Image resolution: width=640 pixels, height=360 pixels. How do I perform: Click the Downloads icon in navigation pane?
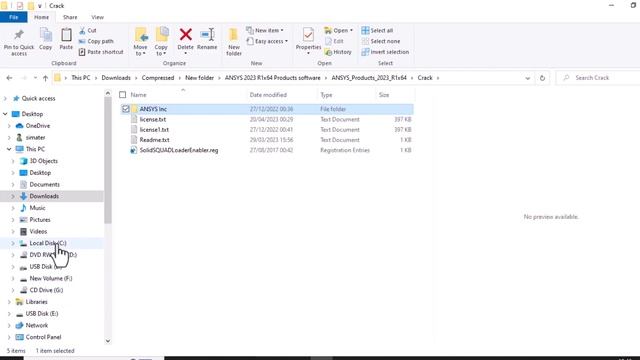point(23,196)
